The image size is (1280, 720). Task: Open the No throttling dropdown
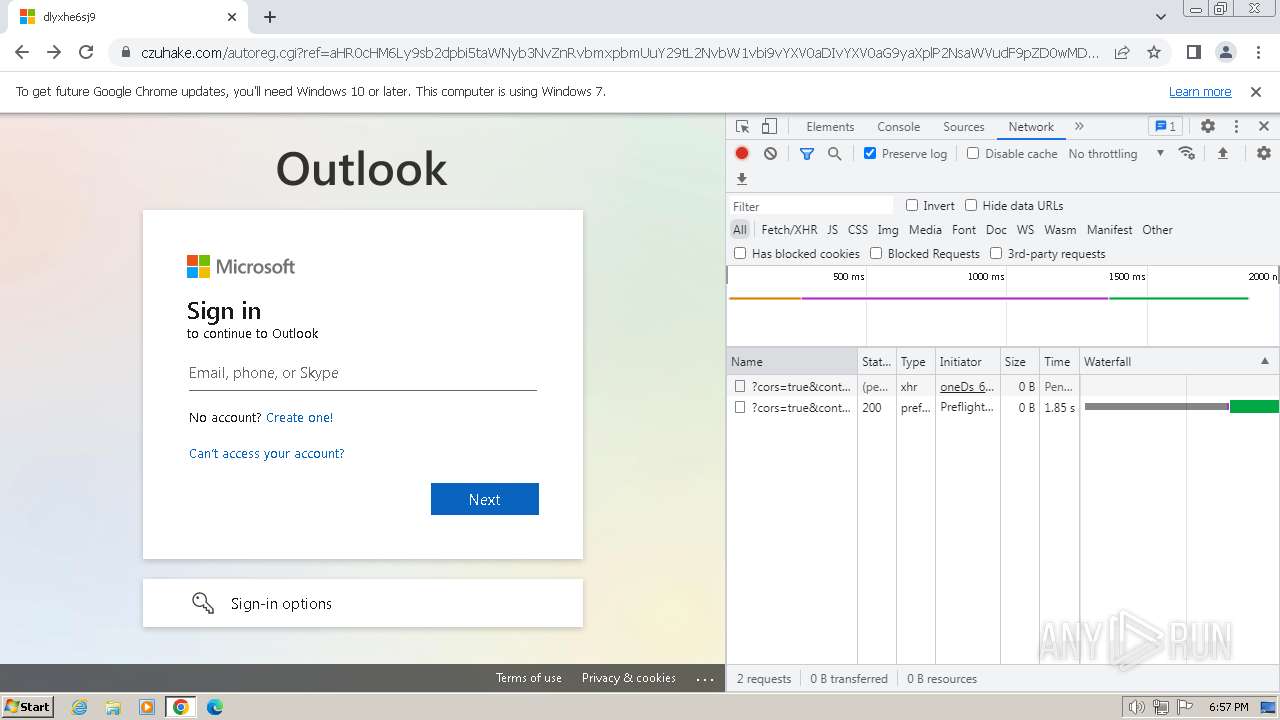click(1116, 153)
